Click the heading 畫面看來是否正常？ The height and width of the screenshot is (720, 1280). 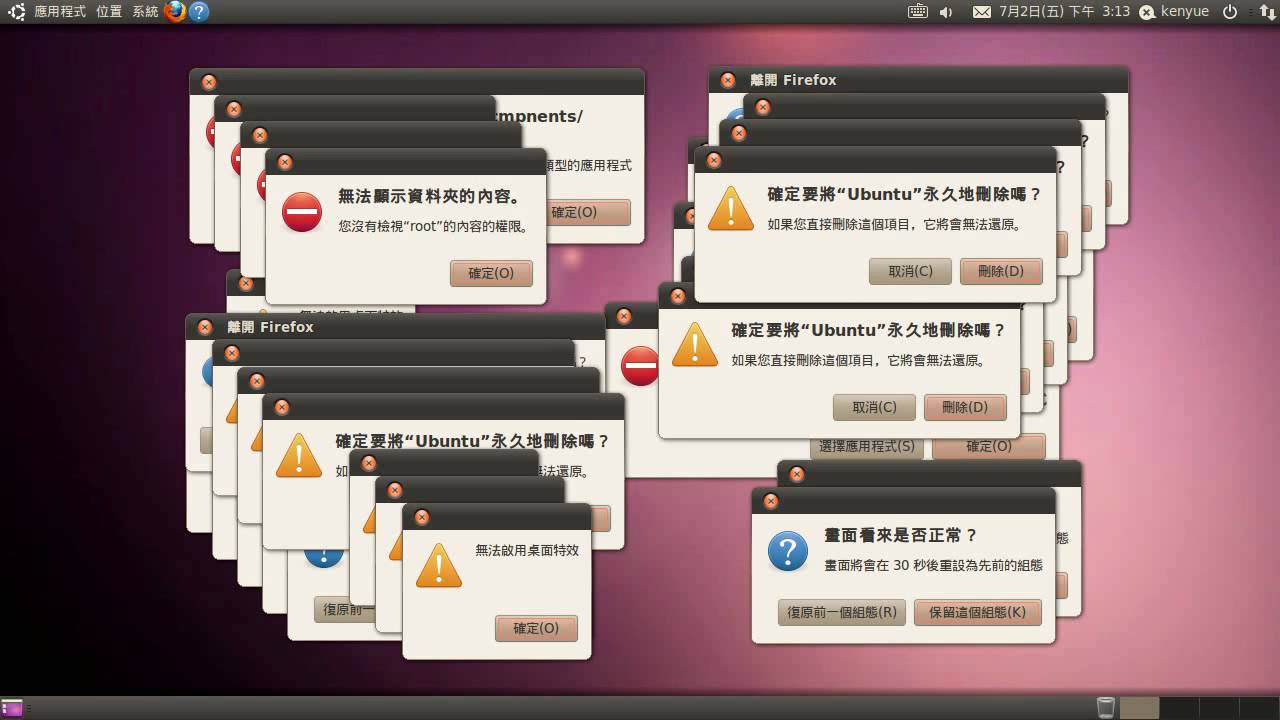tap(901, 536)
